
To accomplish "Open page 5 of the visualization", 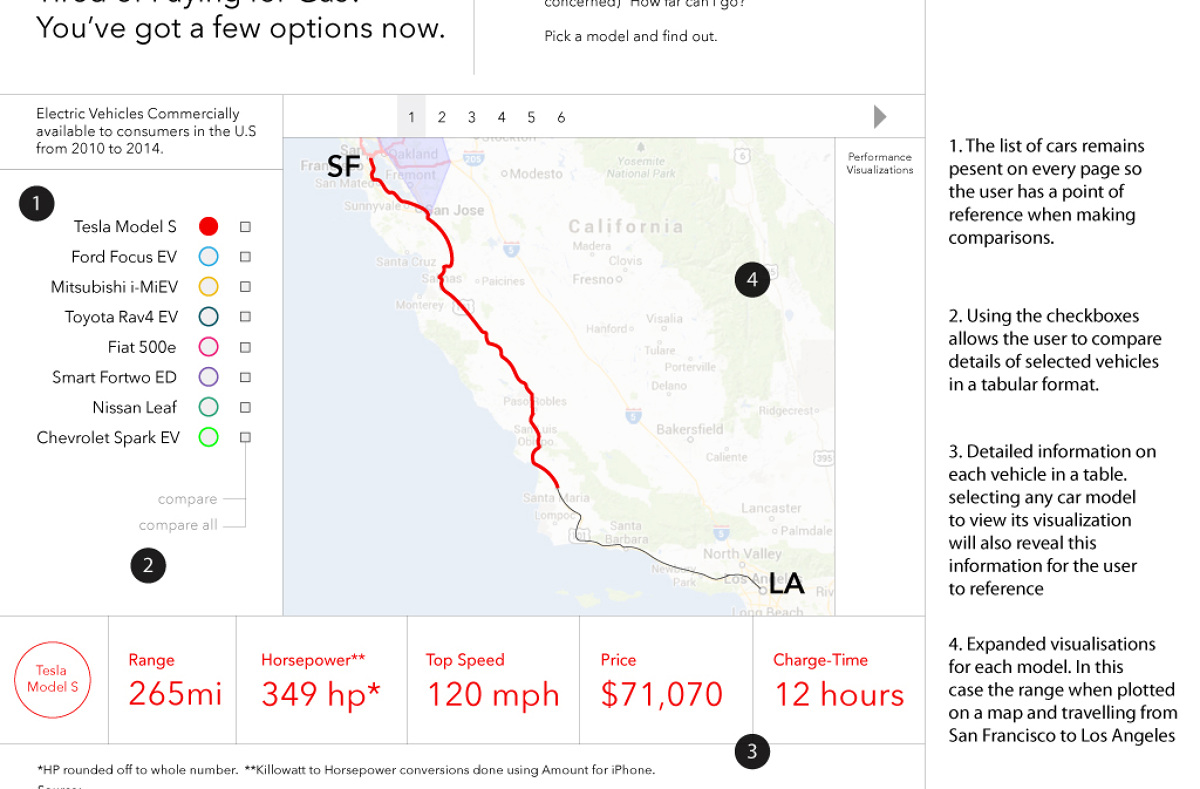I will pyautogui.click(x=531, y=116).
